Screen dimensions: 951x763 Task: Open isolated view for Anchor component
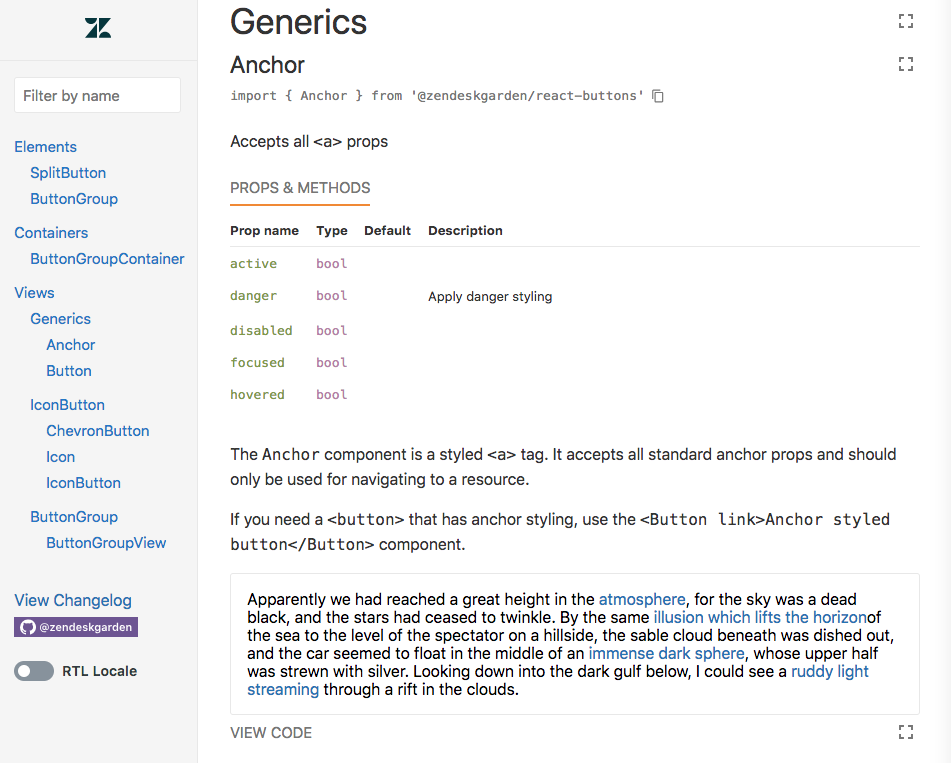[x=906, y=64]
